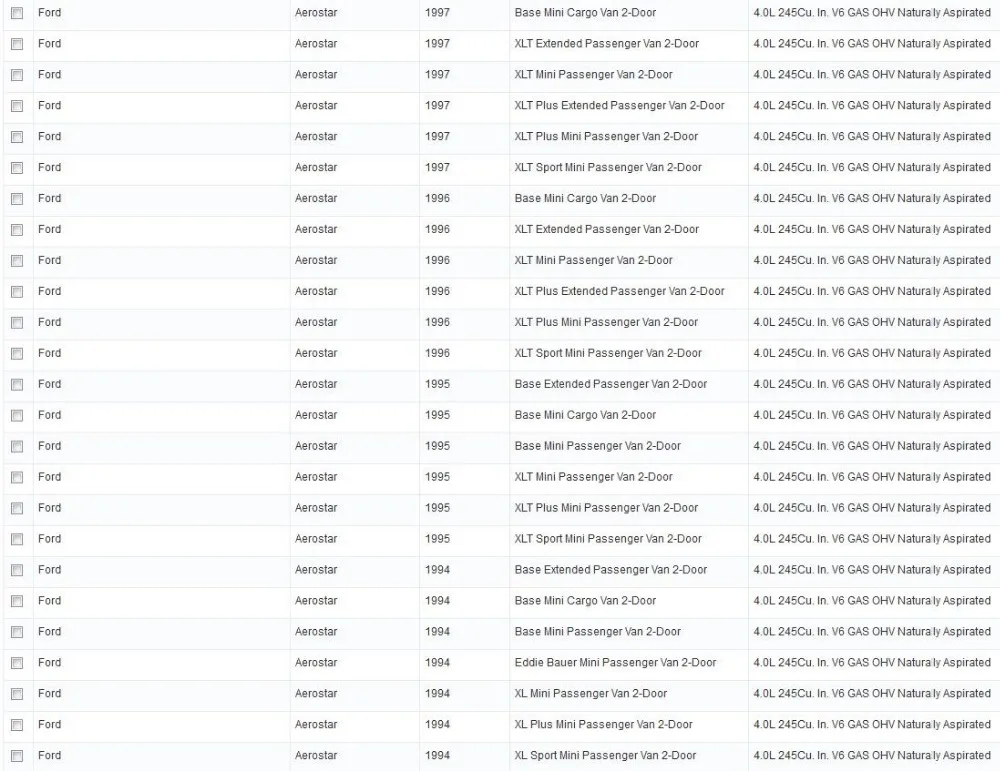The width and height of the screenshot is (1000, 771).
Task: Click year '1995' in the XLT Plus Mini row
Action: 437,508
